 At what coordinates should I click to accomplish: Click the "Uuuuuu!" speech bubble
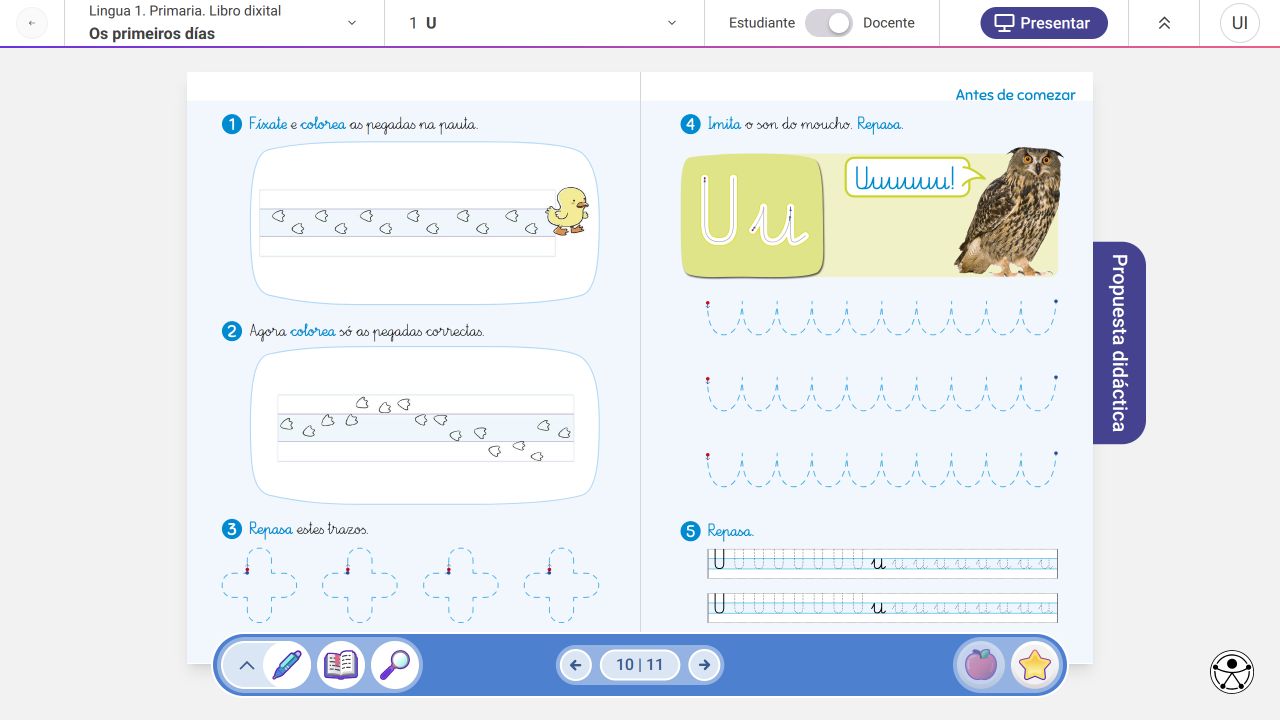[x=908, y=179]
